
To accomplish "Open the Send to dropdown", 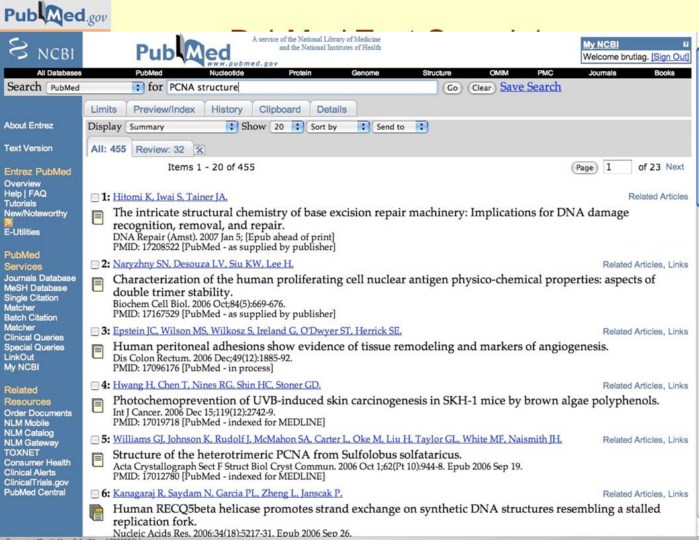I will [399, 127].
